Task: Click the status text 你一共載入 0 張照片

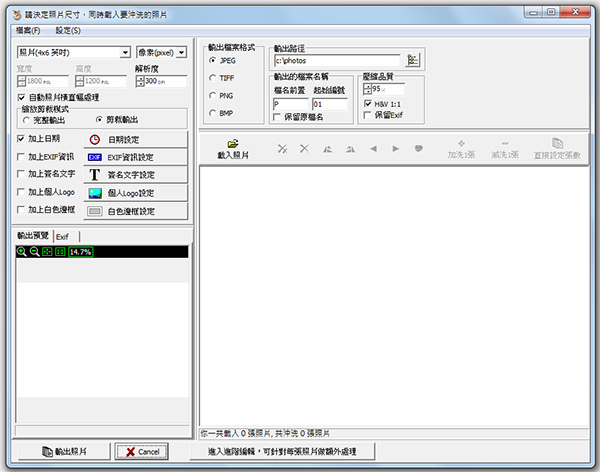Action: coord(265,433)
